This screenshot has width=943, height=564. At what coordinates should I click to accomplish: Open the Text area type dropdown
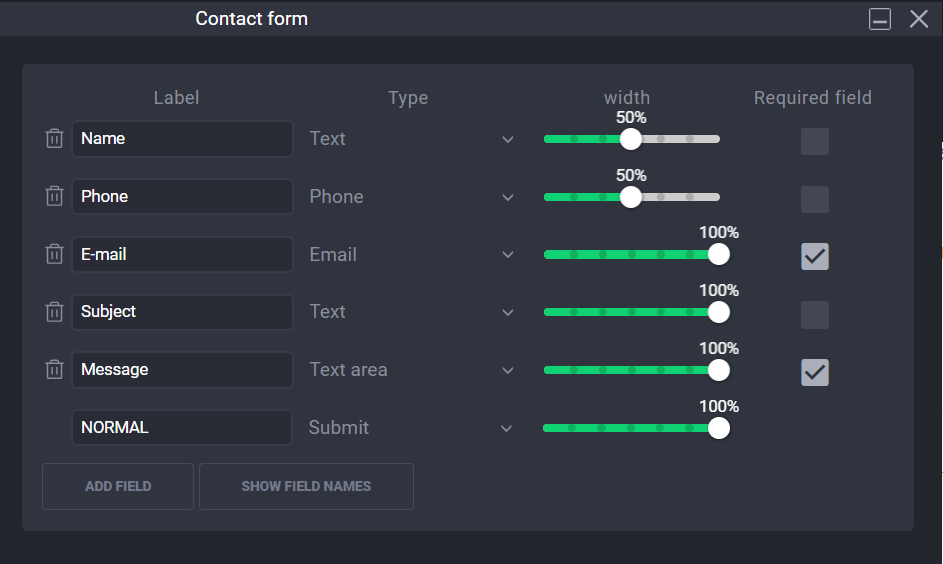point(411,370)
